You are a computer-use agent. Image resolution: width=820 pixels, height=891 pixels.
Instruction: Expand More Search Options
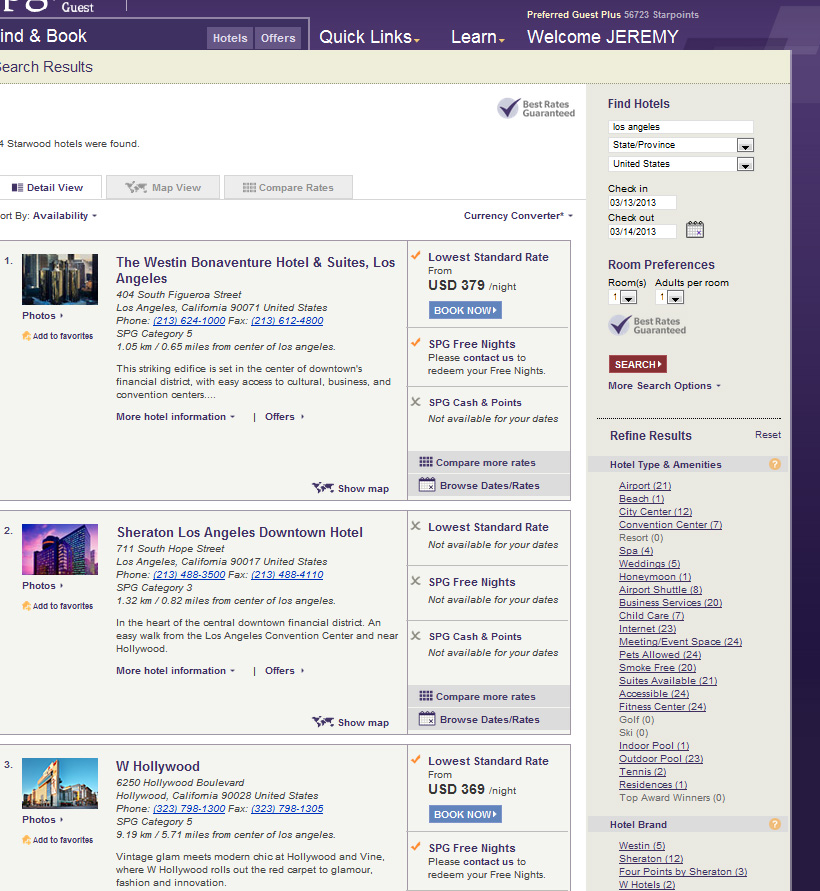[664, 385]
